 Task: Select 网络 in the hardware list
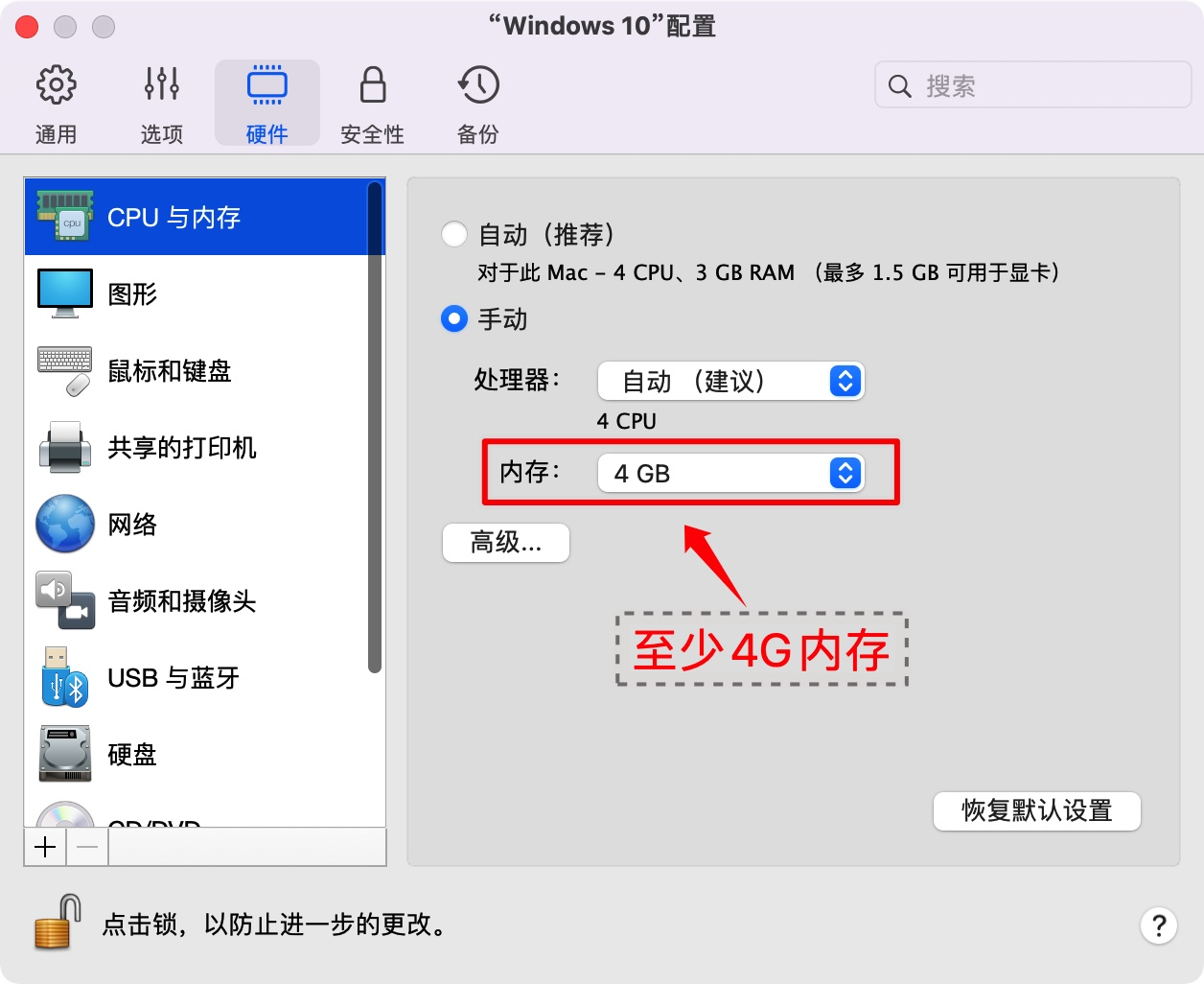tap(197, 524)
